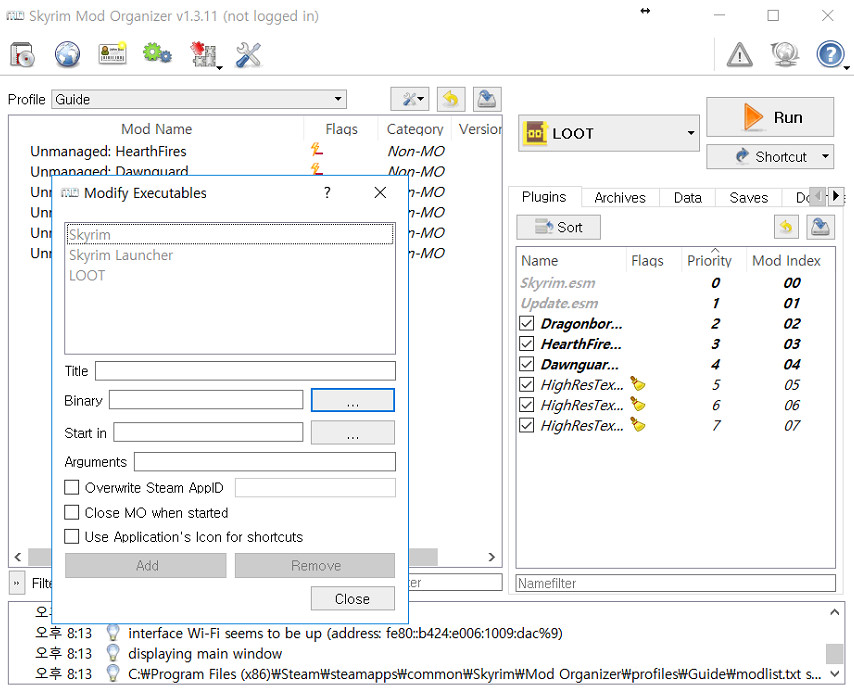Switch to the Data tab

pyautogui.click(x=687, y=198)
